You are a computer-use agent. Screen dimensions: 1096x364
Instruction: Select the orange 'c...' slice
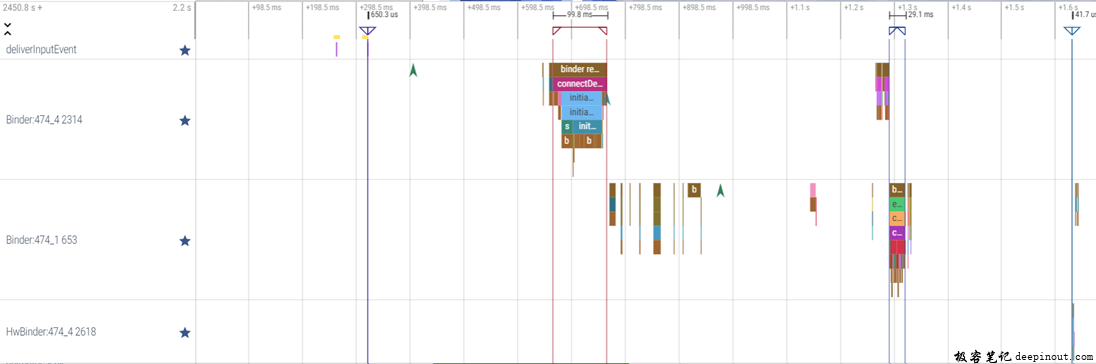897,218
